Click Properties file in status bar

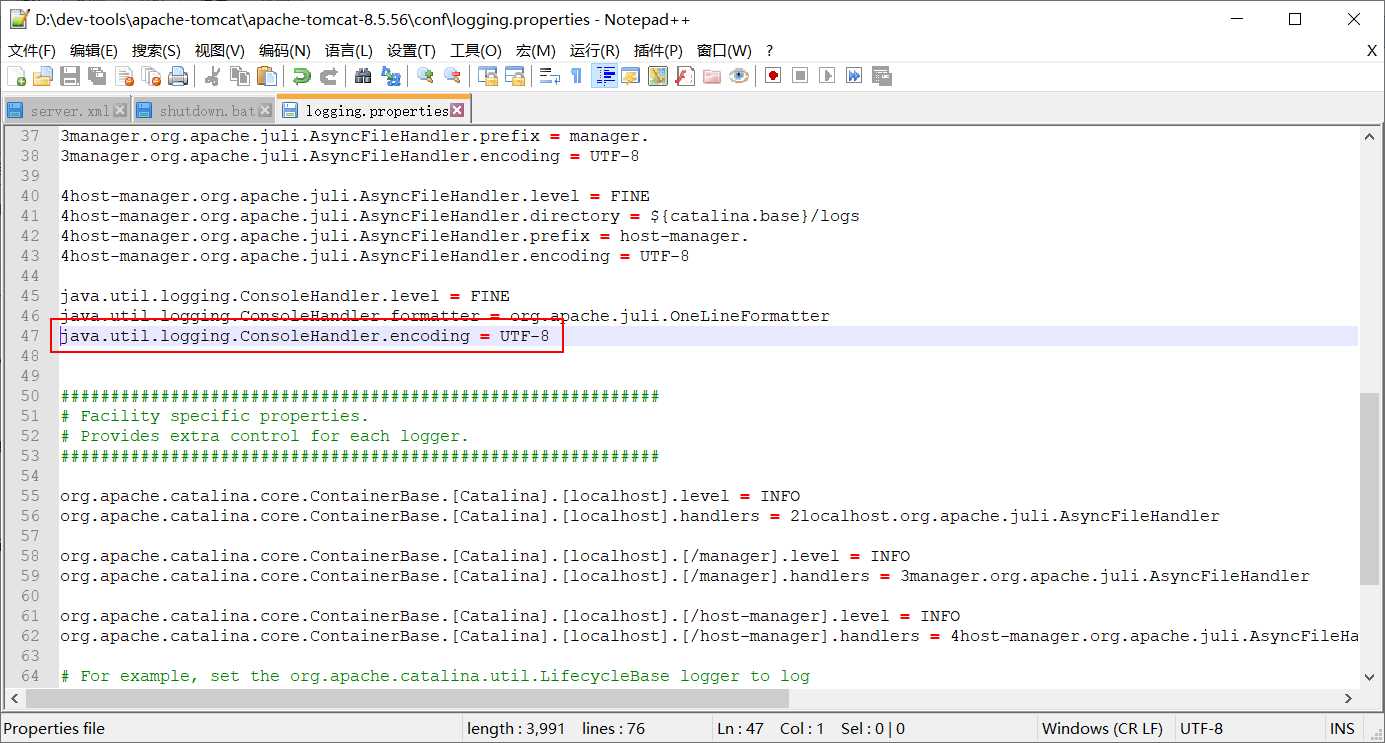point(54,729)
